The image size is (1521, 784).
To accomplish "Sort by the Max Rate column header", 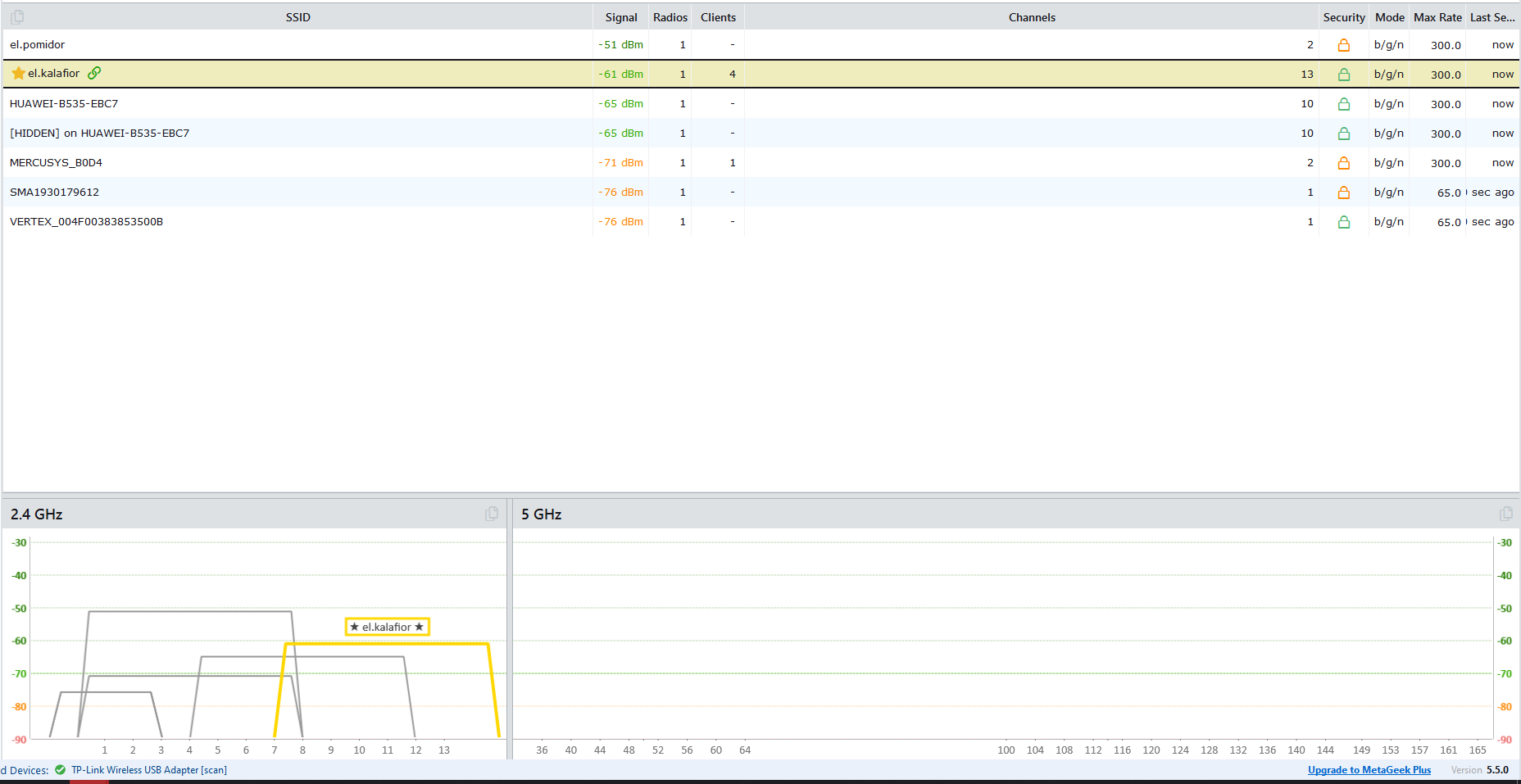I will (1437, 17).
